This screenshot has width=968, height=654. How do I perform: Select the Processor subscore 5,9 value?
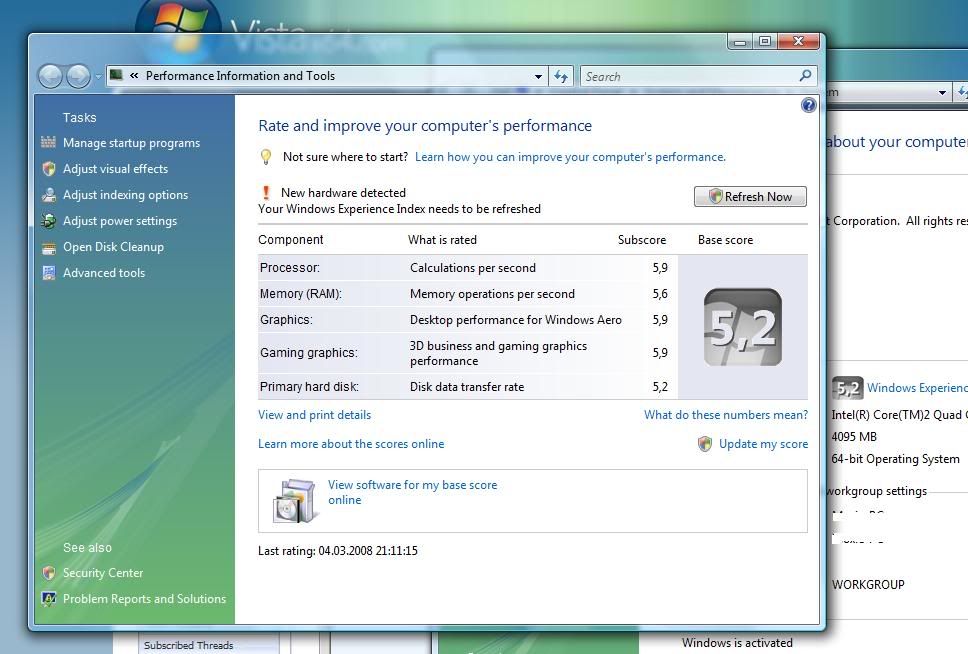(660, 268)
